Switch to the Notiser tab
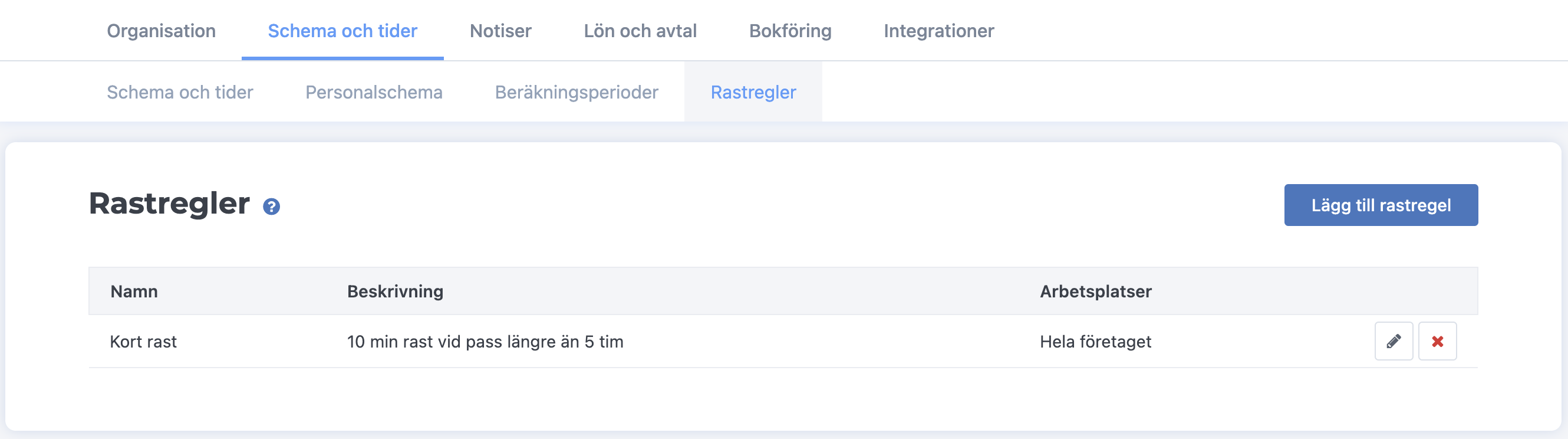The image size is (1568, 439). click(x=500, y=31)
